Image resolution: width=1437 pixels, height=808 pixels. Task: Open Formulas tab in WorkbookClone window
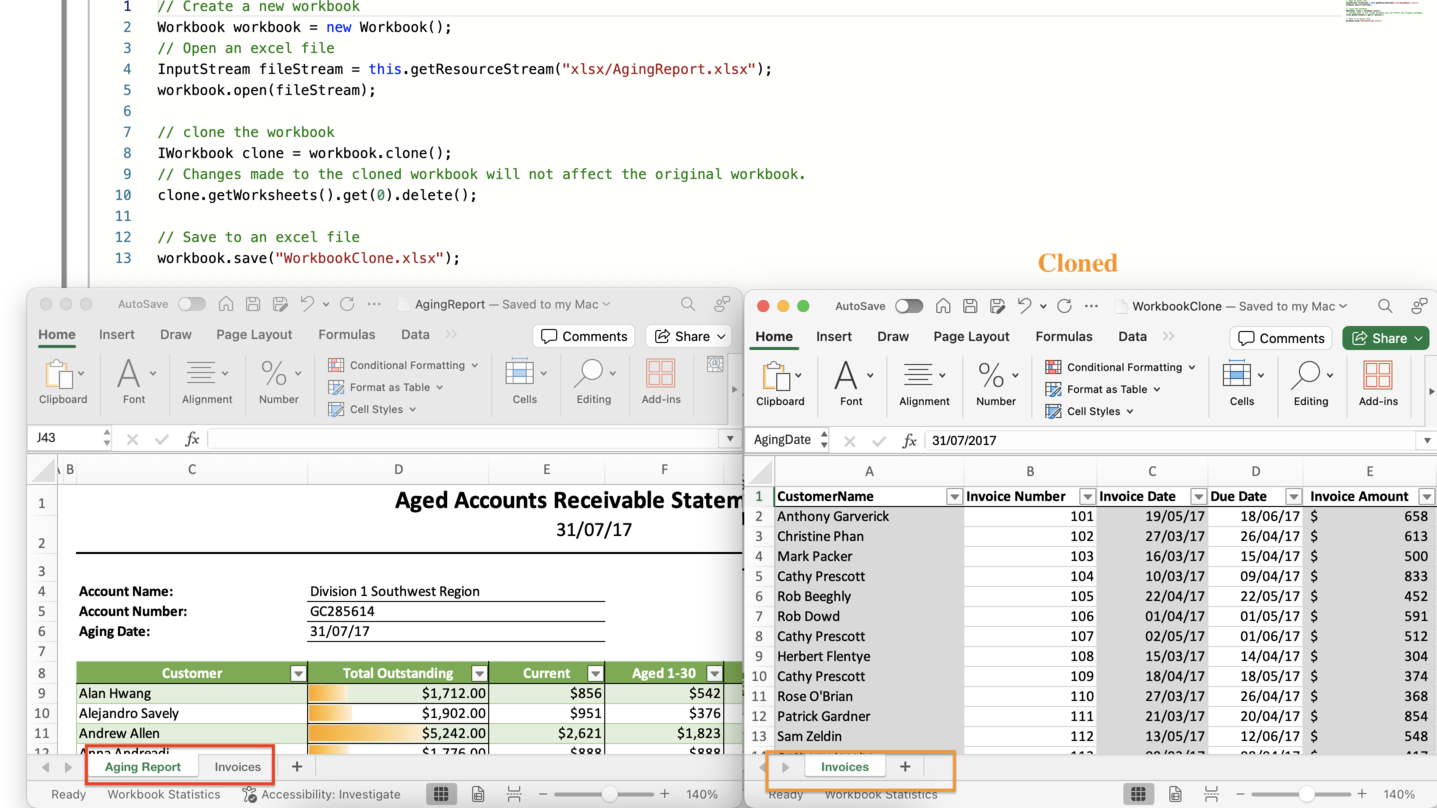click(1064, 337)
